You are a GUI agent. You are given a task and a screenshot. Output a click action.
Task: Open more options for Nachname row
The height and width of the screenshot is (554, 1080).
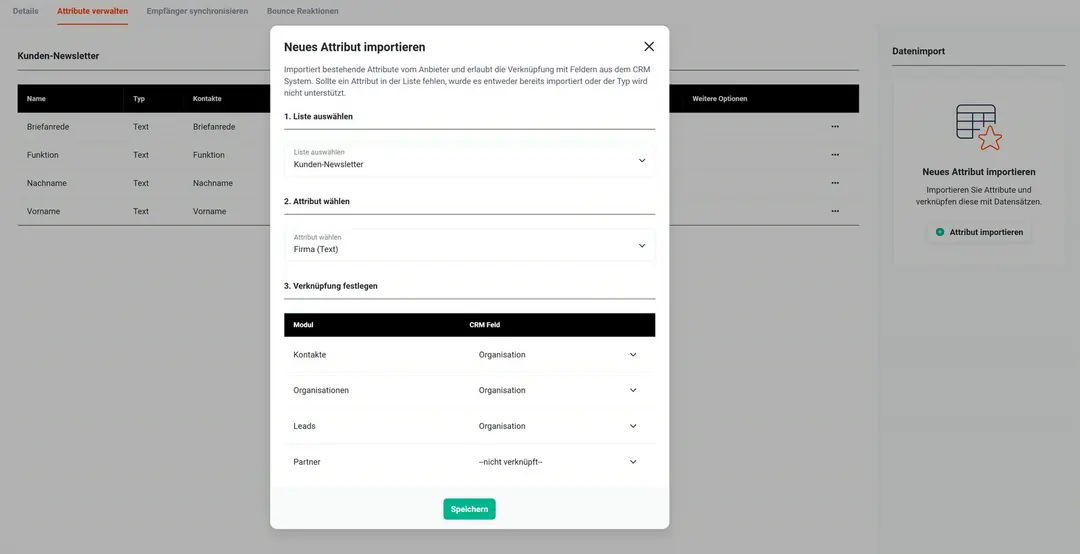[835, 183]
